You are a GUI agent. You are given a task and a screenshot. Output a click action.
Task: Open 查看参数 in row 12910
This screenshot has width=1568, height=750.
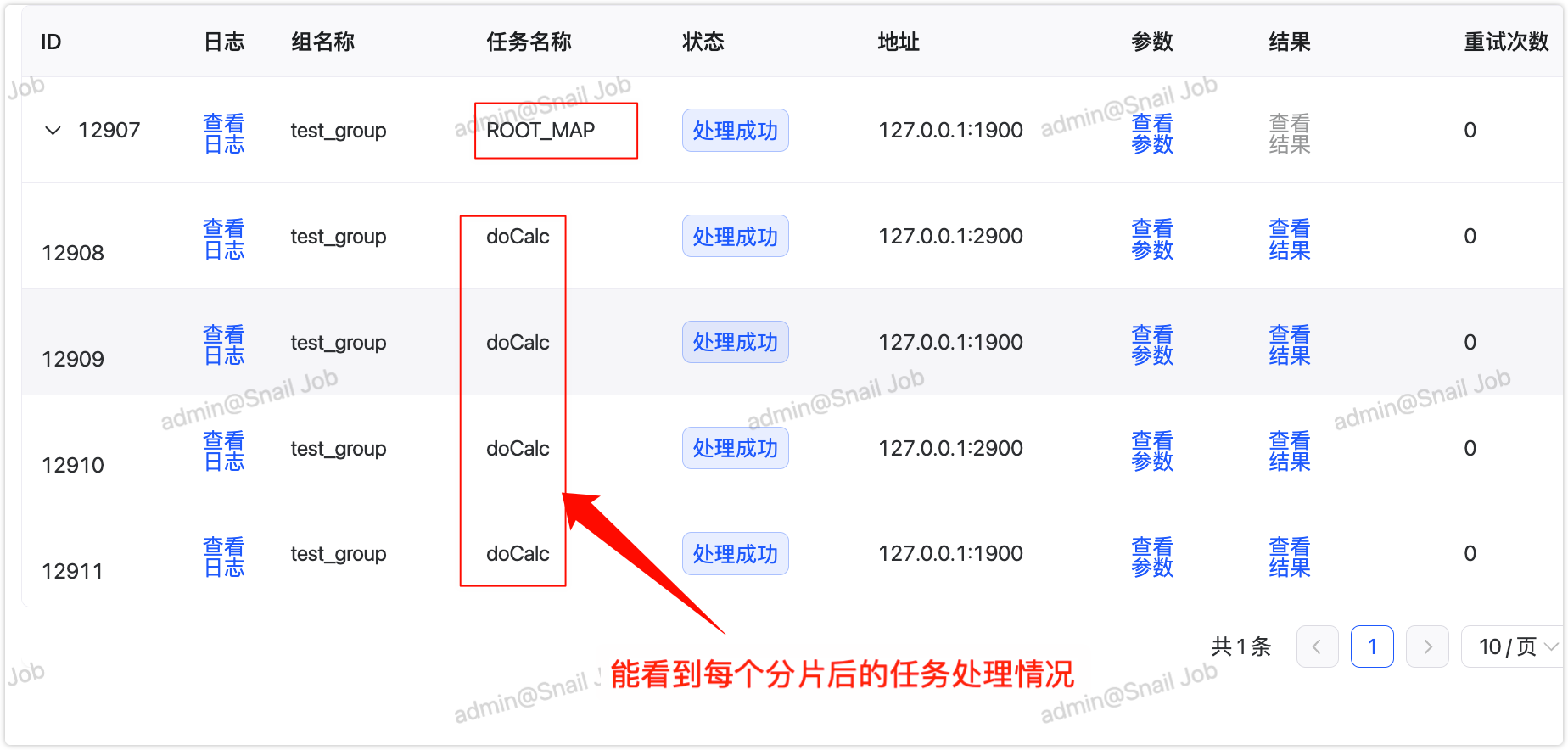[1152, 451]
